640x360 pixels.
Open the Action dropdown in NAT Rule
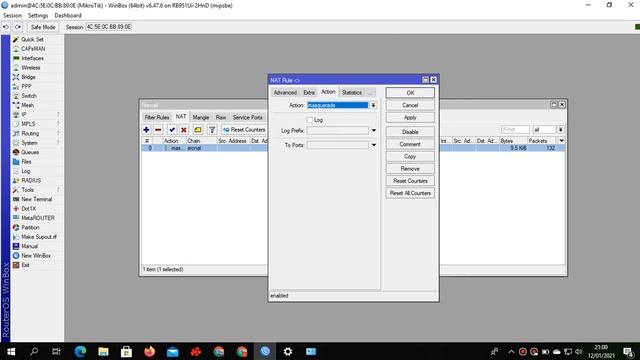[373, 105]
